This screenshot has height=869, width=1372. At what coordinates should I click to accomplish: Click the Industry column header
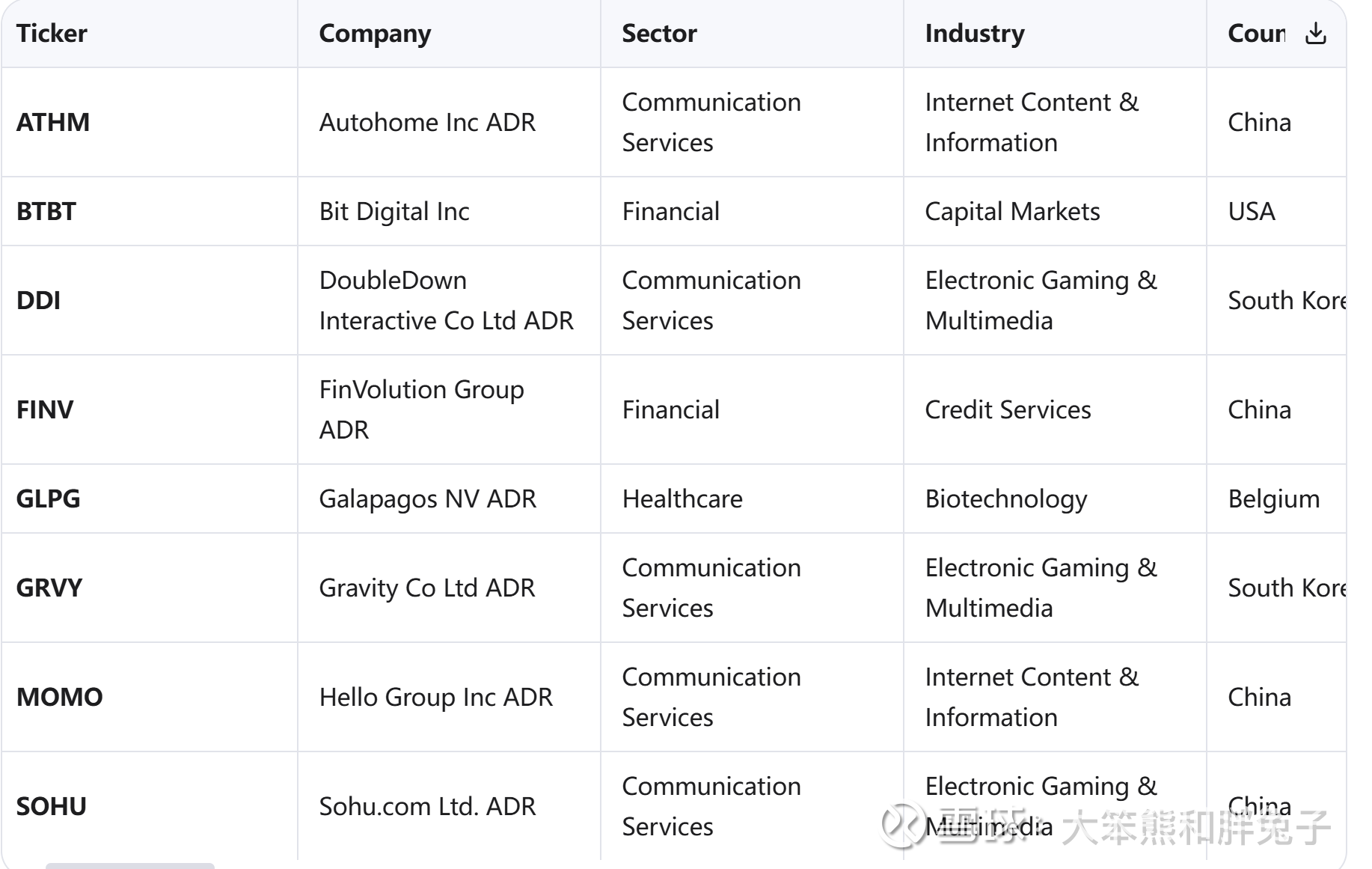(x=974, y=34)
